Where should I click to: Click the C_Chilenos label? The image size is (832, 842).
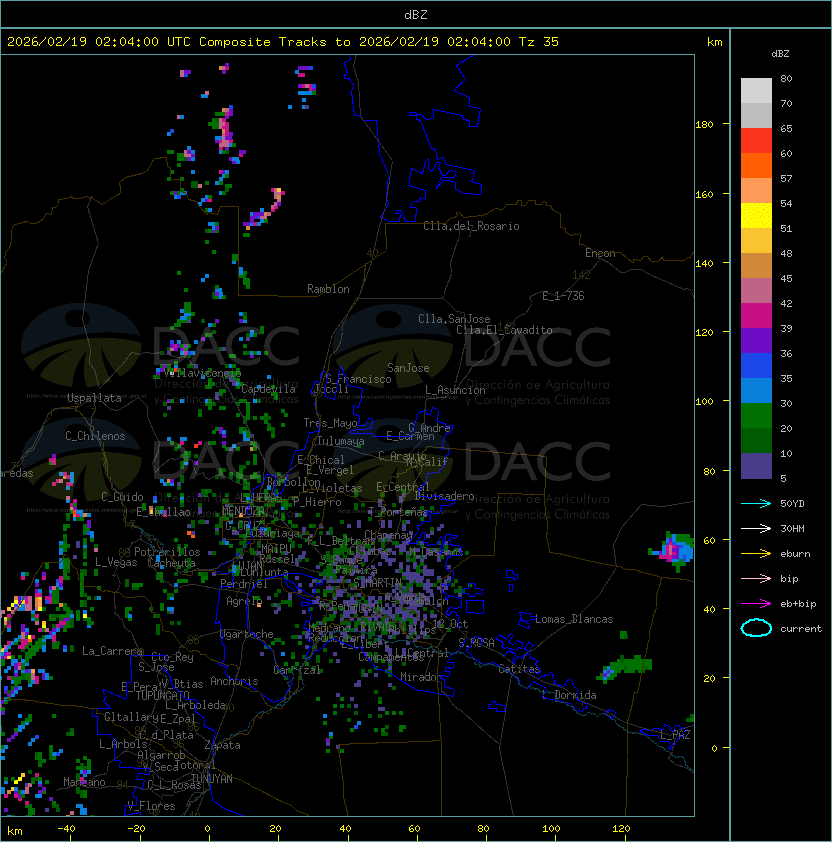tap(95, 436)
